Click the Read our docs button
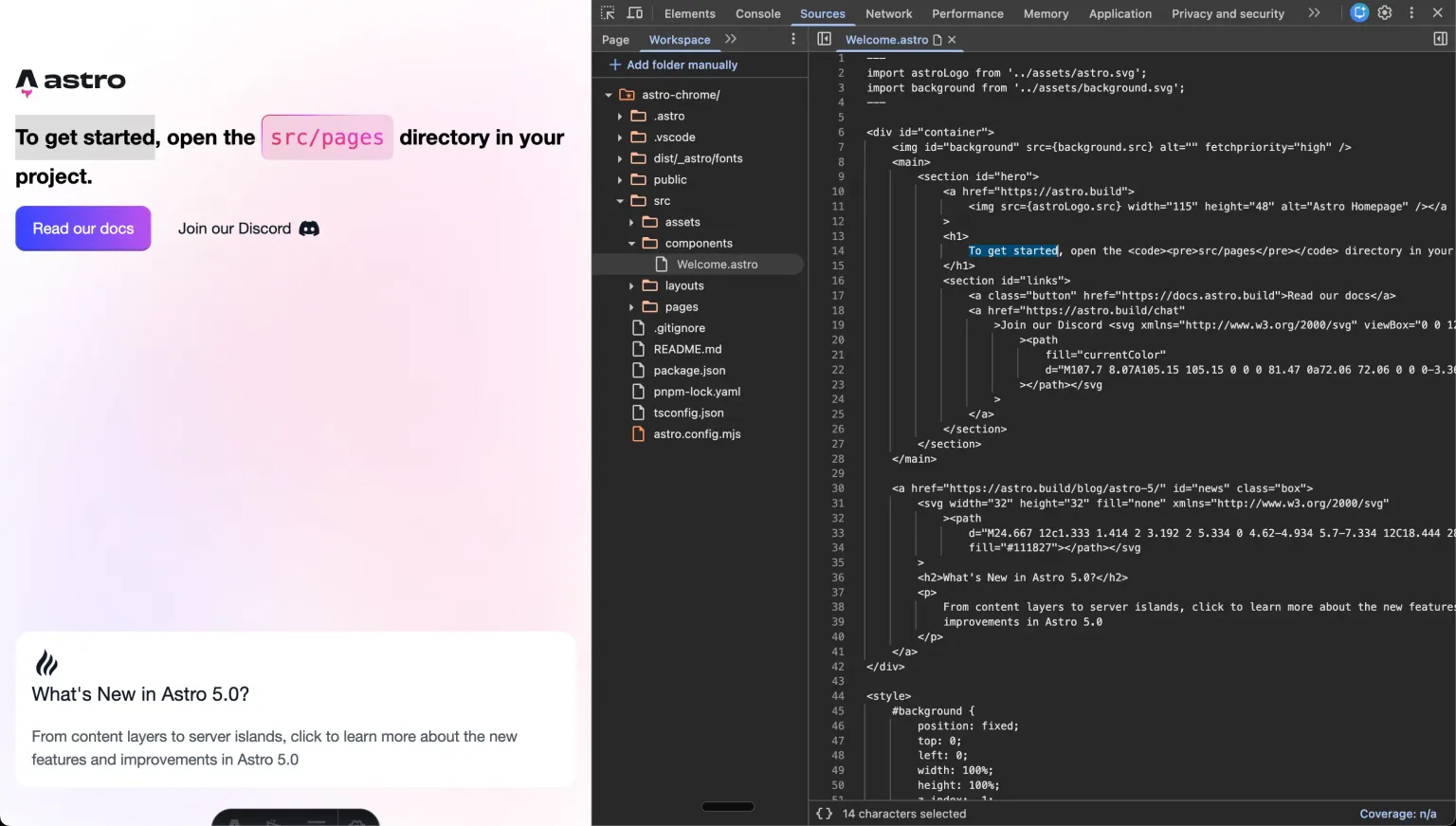The width and height of the screenshot is (1456, 826). (x=82, y=229)
